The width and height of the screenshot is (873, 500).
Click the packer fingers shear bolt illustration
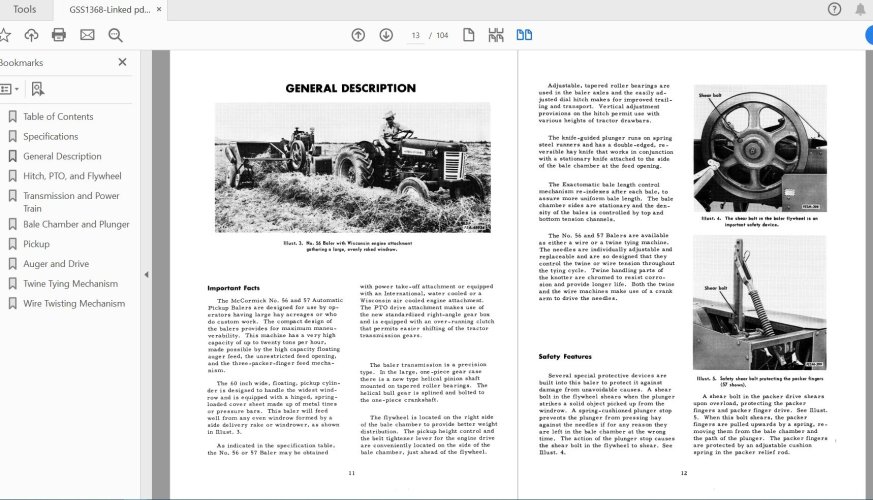coord(759,302)
